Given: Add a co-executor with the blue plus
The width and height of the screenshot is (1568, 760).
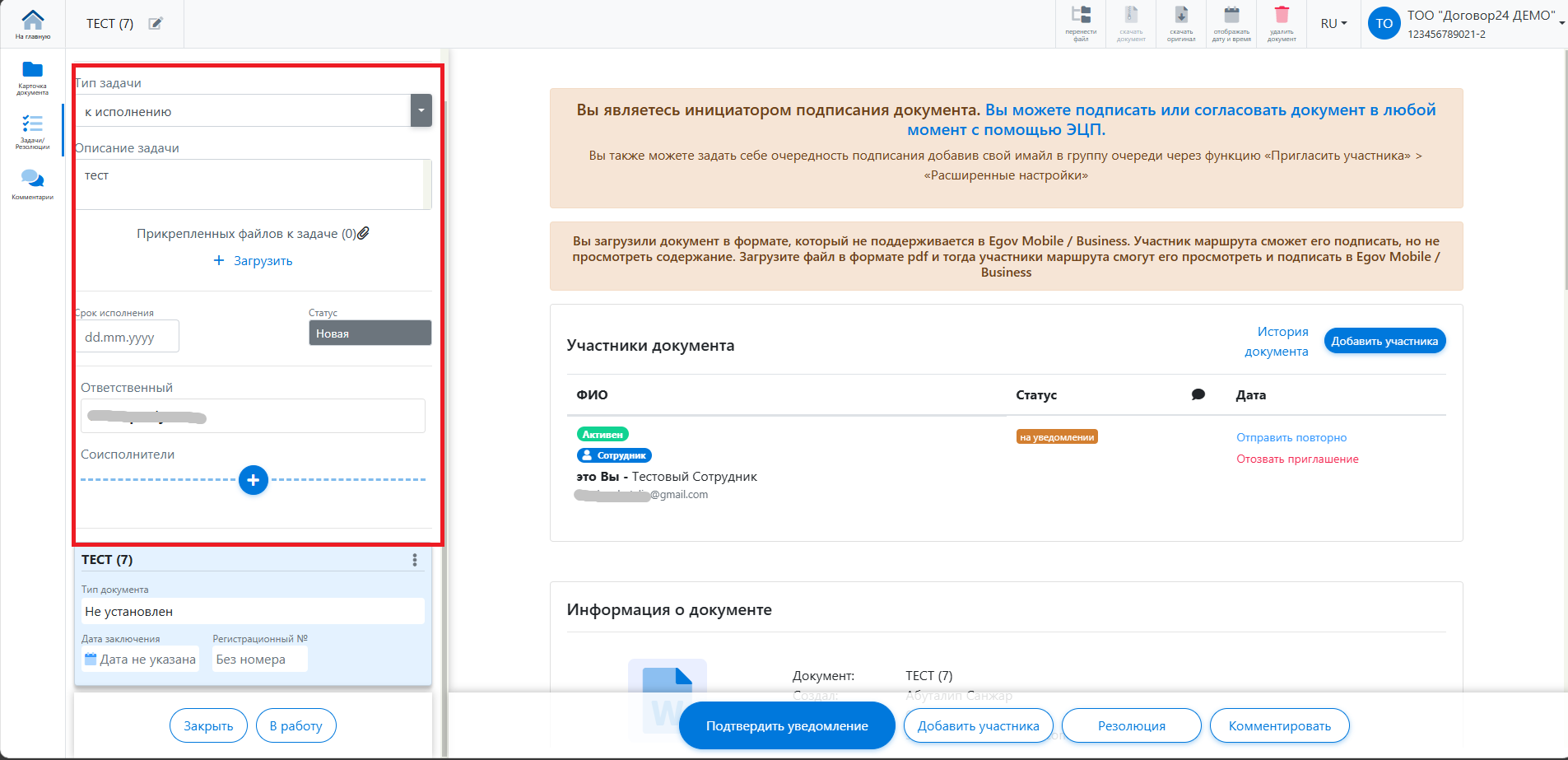Looking at the screenshot, I should (x=254, y=480).
